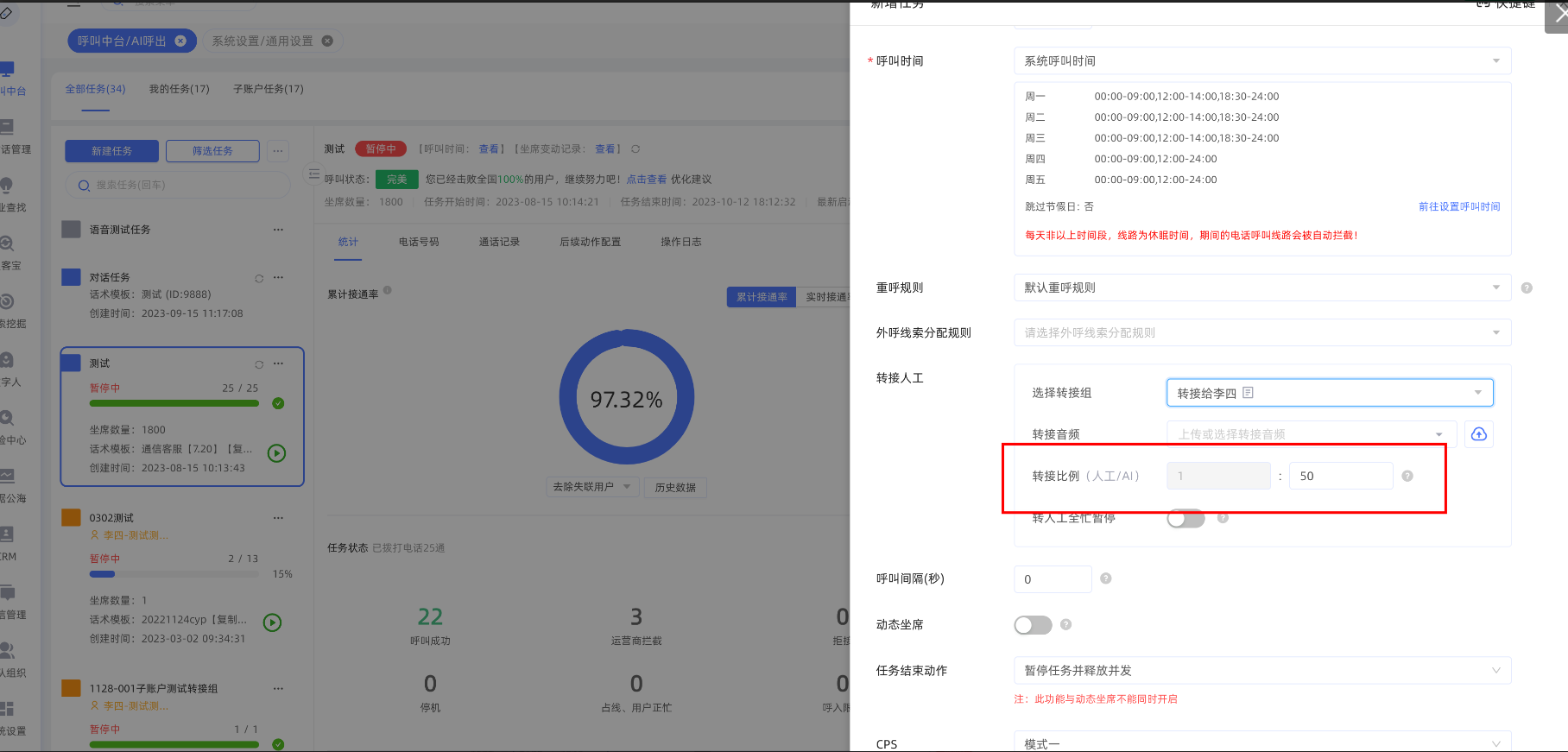Click the 转接比例 AI input showing 50

(x=1340, y=477)
